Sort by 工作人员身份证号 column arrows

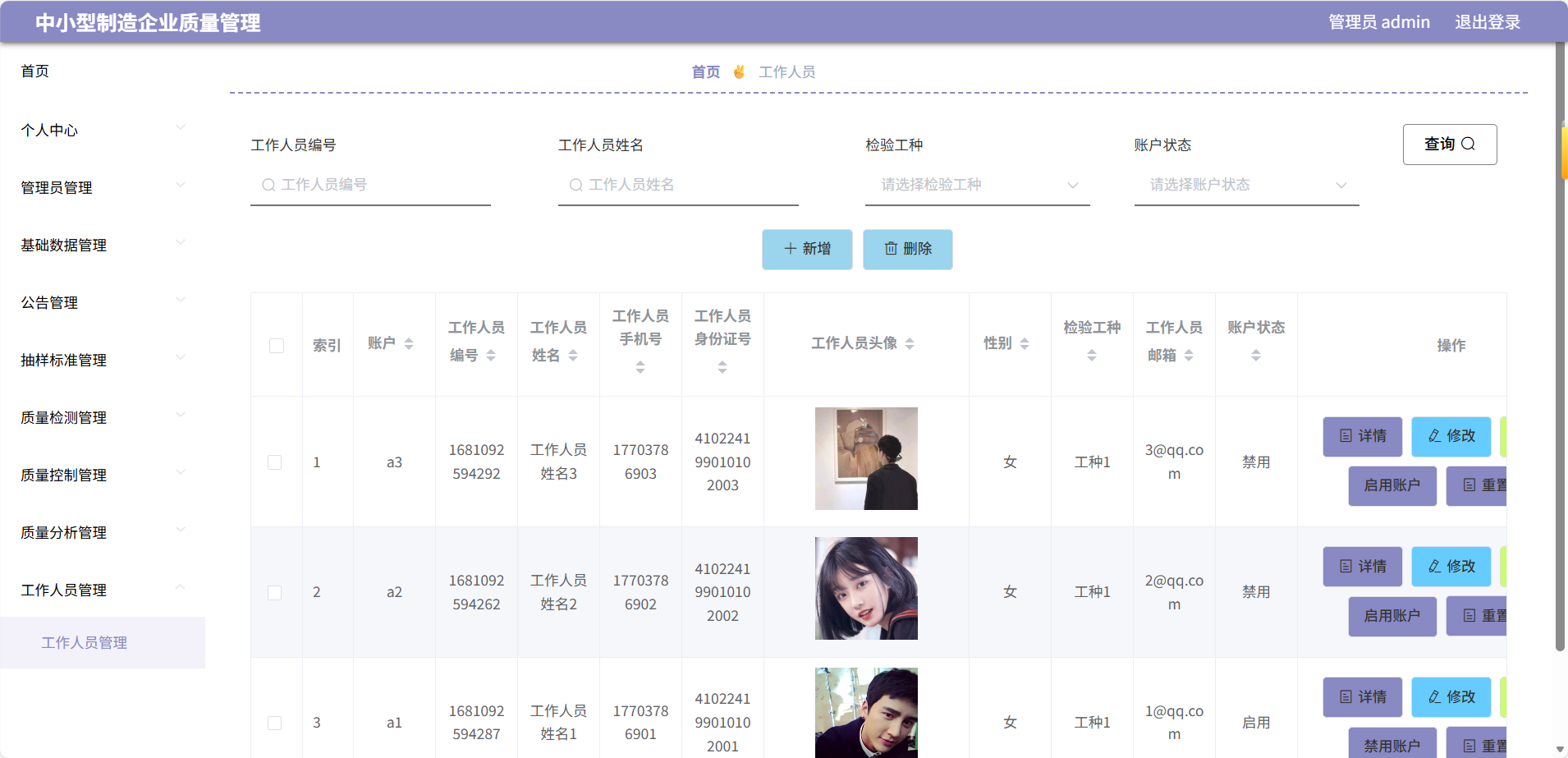pyautogui.click(x=722, y=368)
